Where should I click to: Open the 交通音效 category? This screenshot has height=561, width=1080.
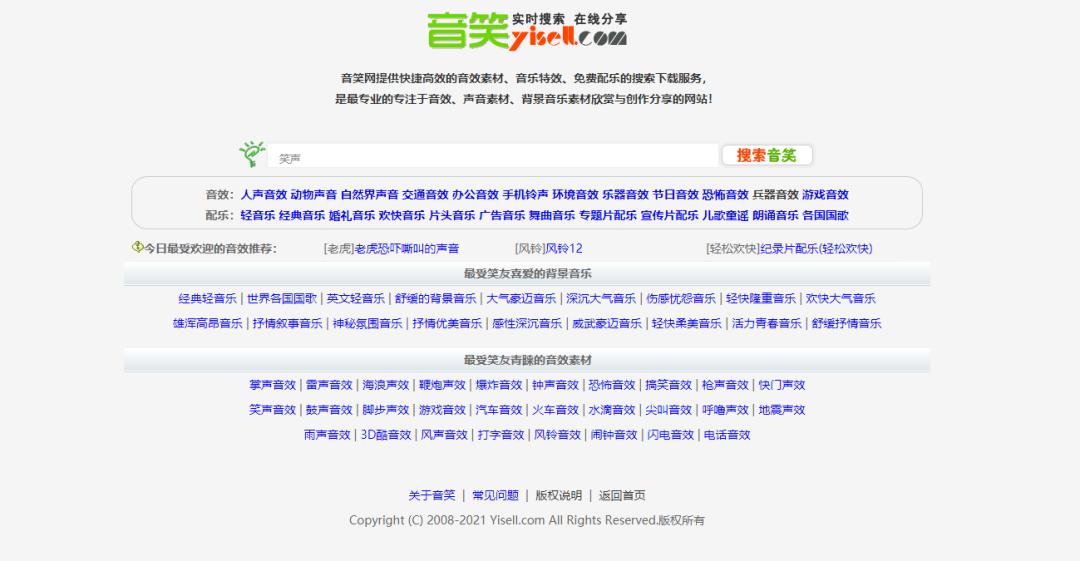click(425, 194)
